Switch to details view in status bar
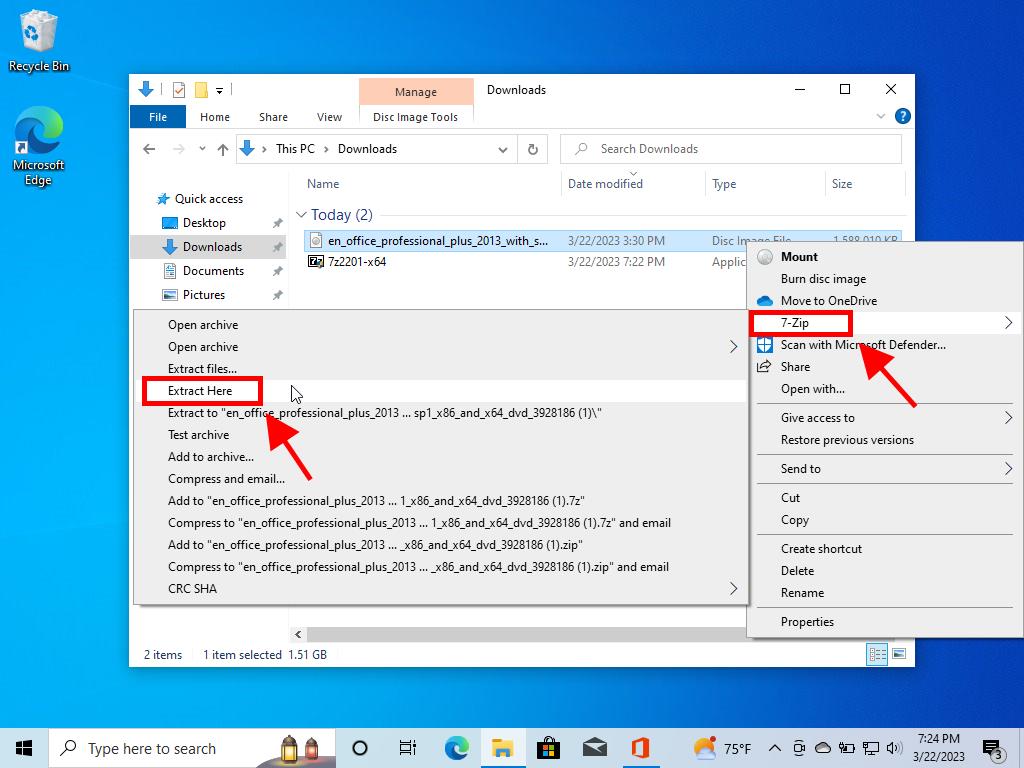 [878, 654]
